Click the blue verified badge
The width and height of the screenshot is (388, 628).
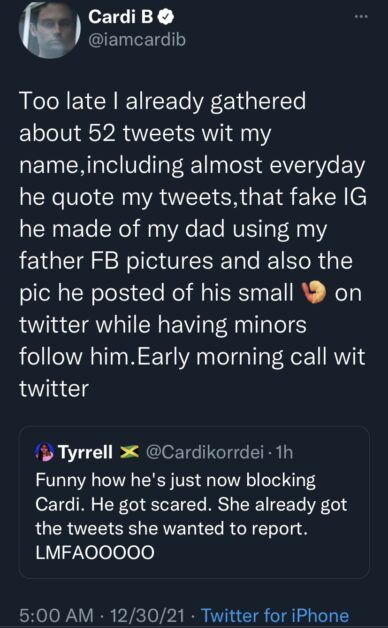point(167,17)
